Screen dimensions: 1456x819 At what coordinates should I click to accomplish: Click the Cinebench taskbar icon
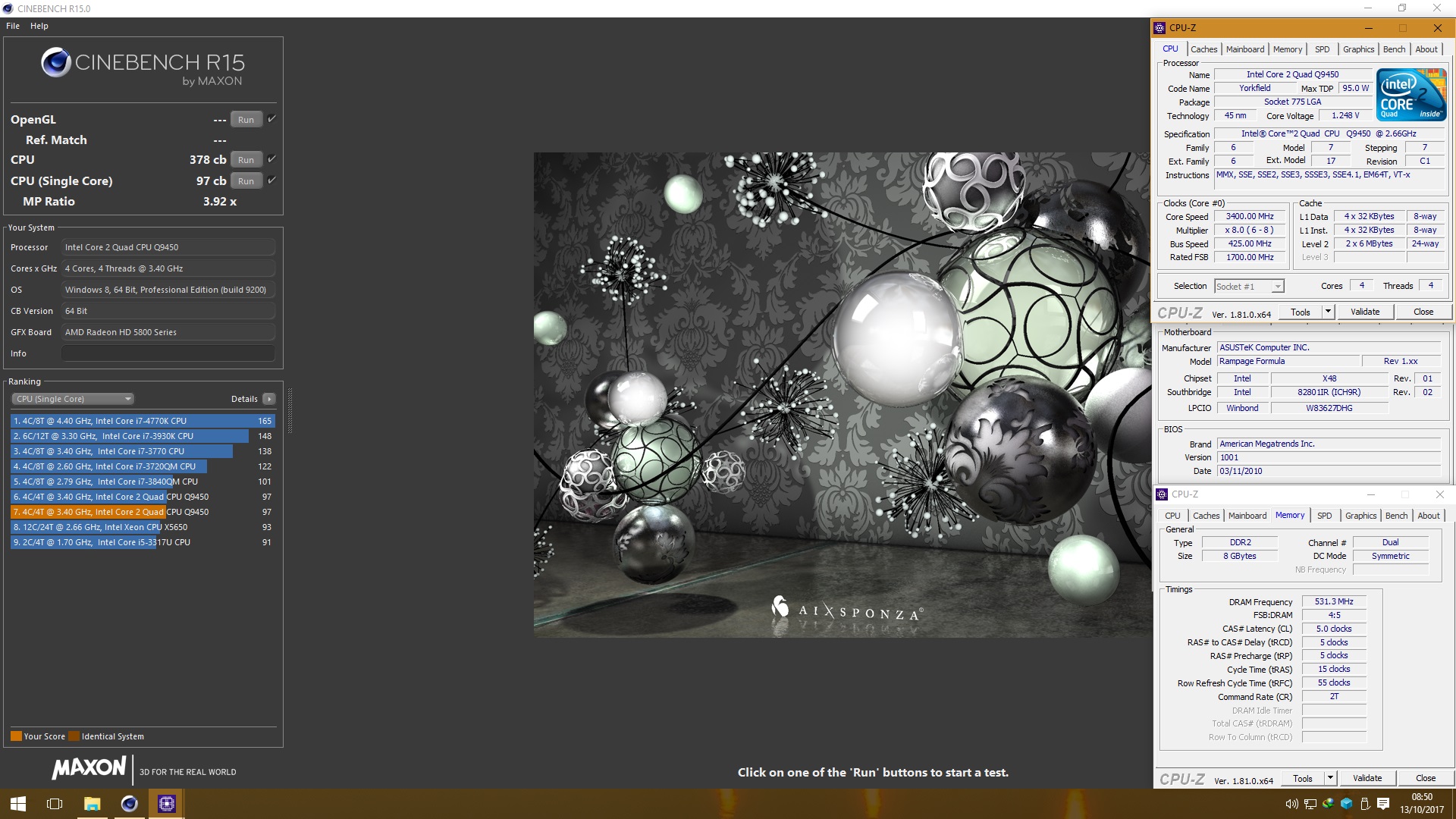tap(129, 804)
